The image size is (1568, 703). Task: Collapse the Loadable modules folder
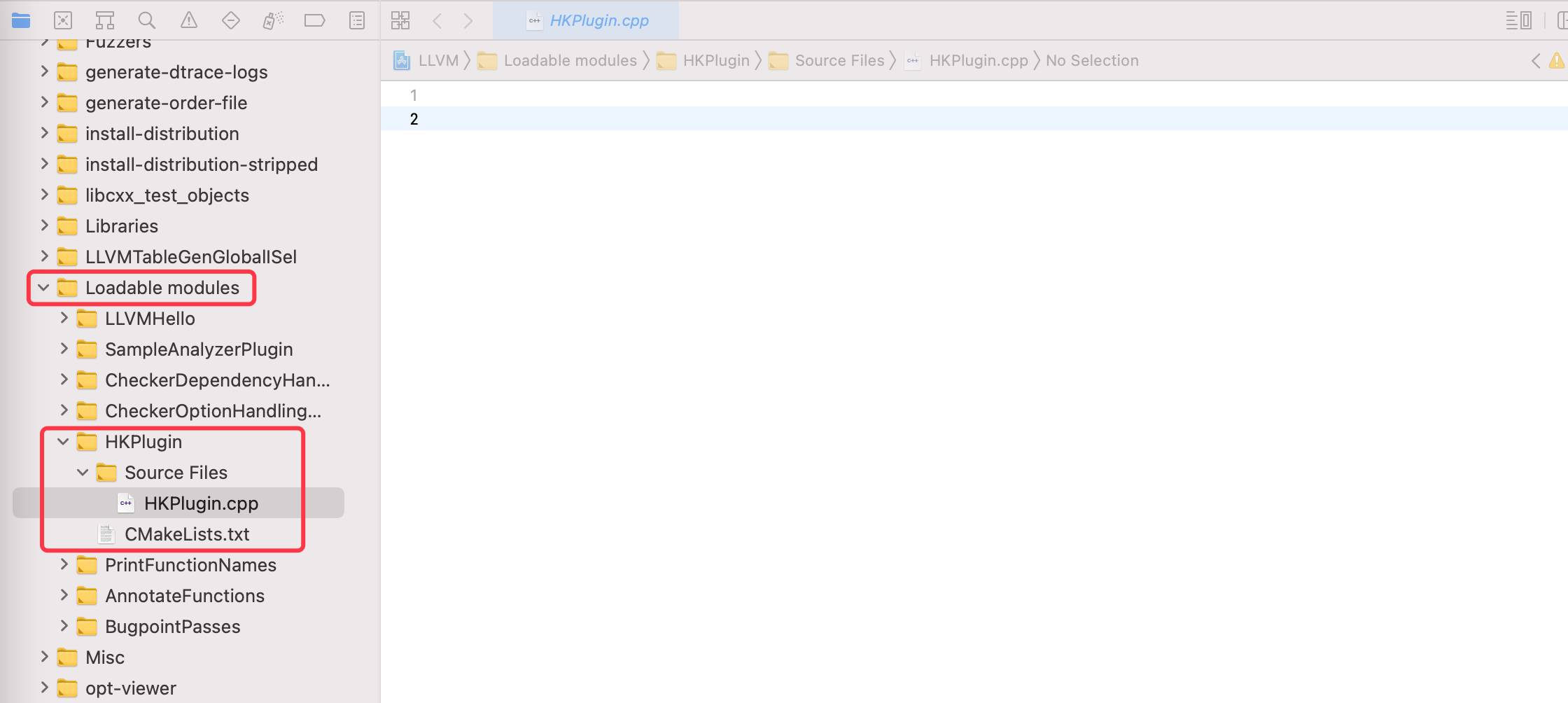(x=43, y=288)
